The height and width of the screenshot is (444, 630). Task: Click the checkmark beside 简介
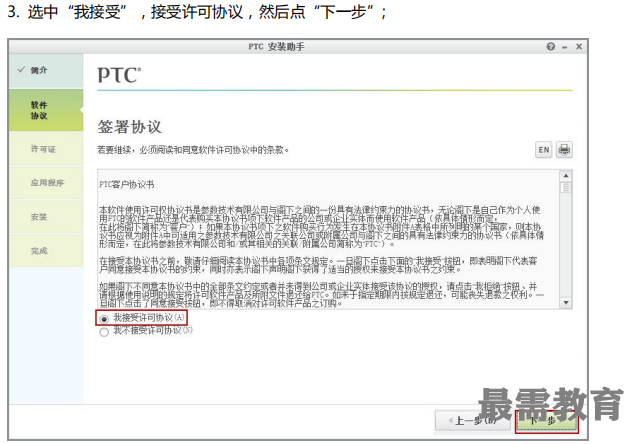(21, 70)
